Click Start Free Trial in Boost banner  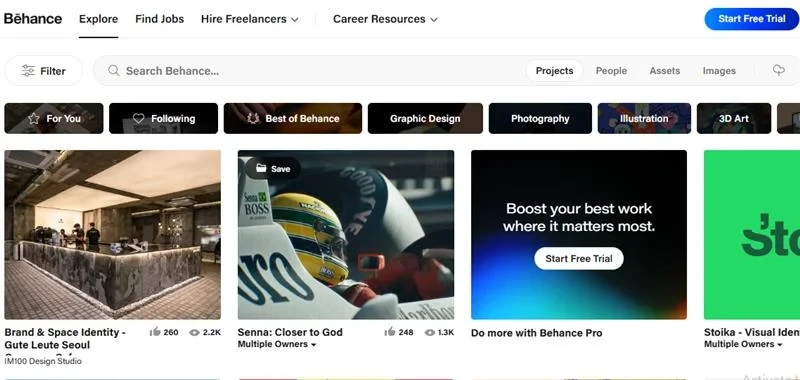tap(579, 259)
